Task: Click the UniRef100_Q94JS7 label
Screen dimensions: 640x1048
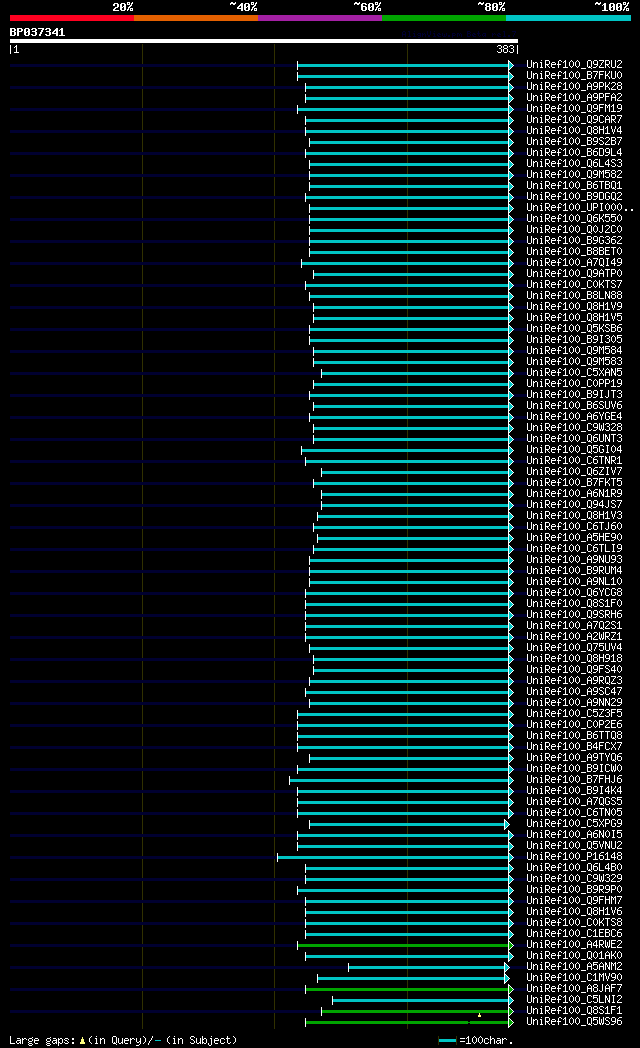Action: 574,505
